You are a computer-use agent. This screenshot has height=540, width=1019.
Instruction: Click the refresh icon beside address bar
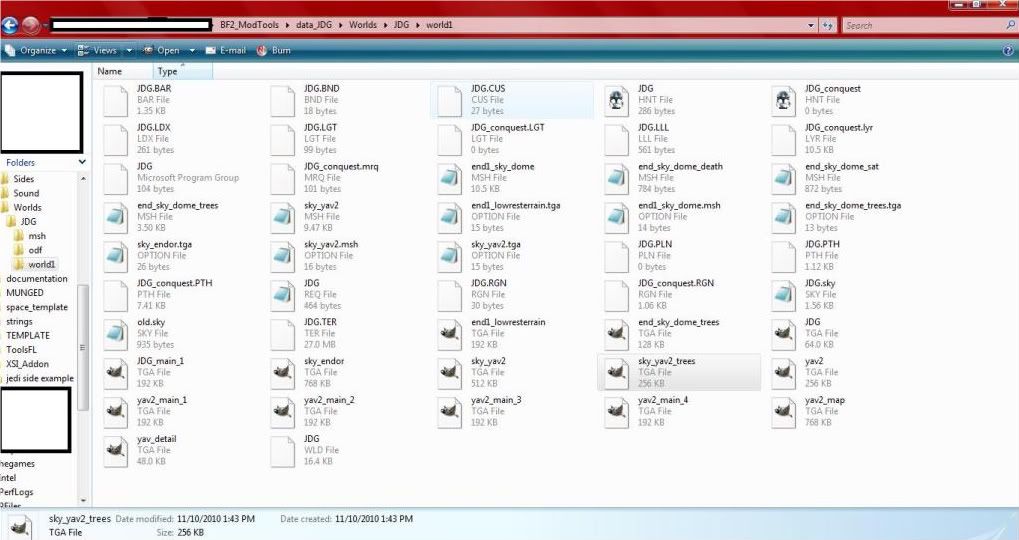(x=827, y=25)
